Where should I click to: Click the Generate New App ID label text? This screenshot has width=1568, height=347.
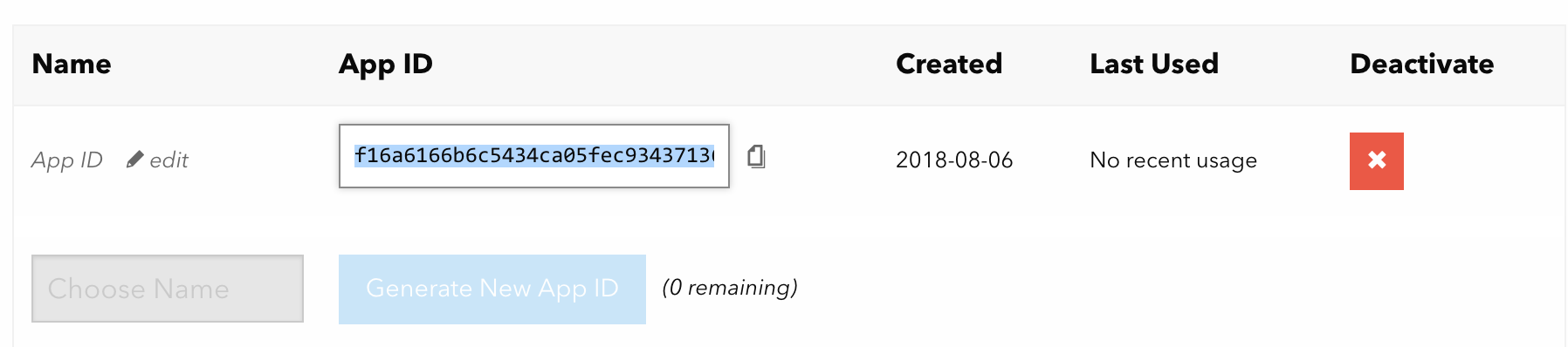pyautogui.click(x=492, y=289)
